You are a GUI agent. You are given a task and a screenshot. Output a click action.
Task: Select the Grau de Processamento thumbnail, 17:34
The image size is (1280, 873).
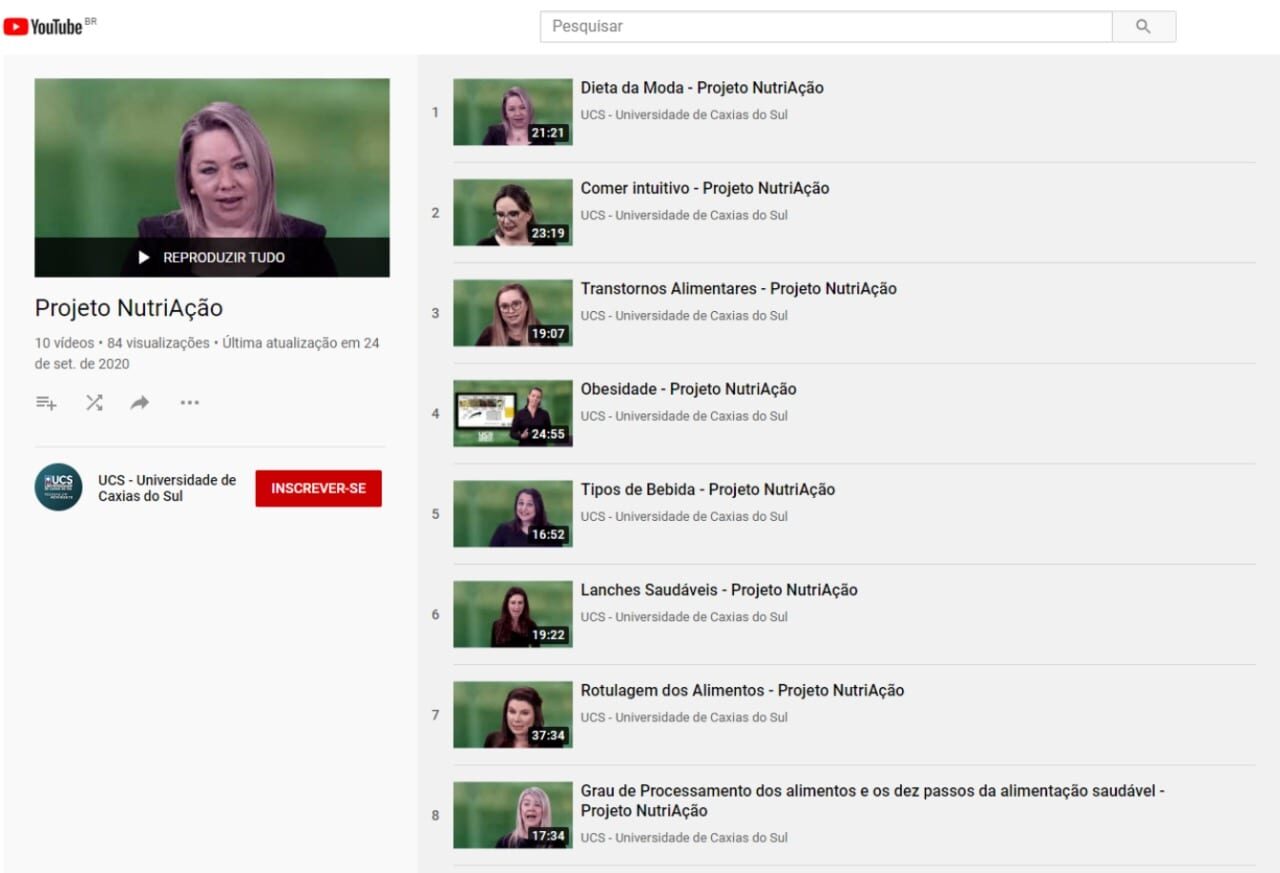point(513,816)
